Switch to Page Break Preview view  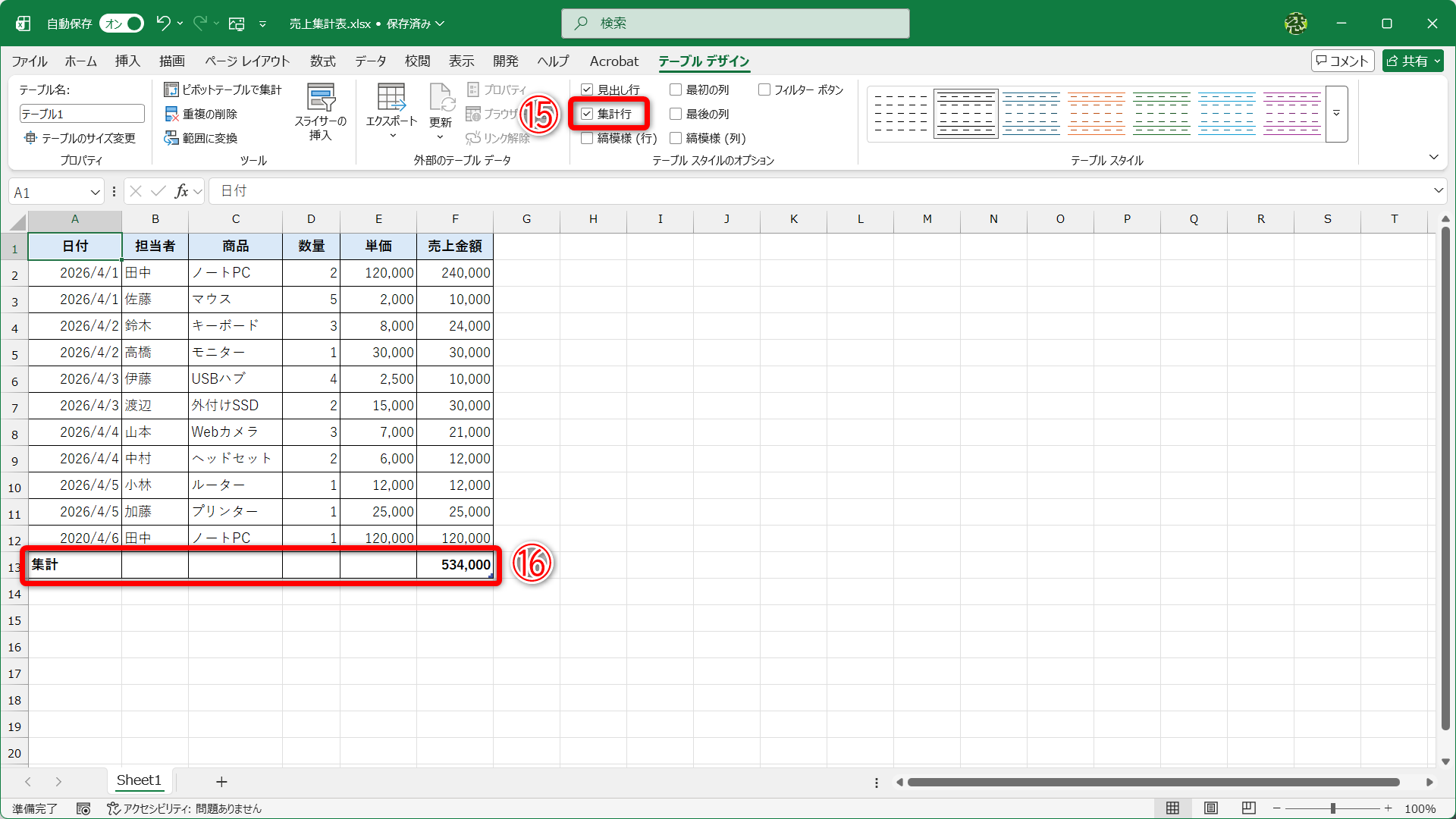(x=1249, y=808)
